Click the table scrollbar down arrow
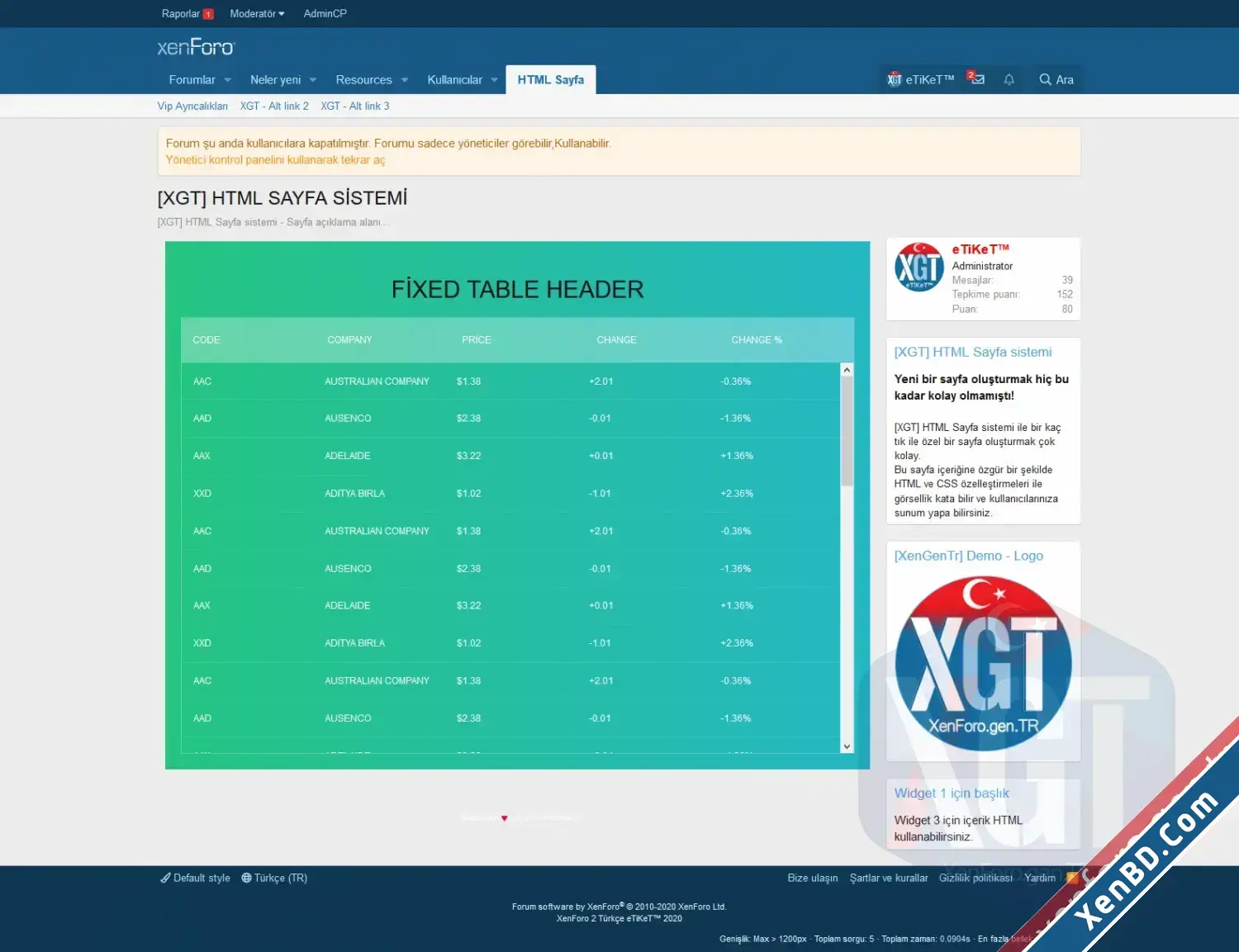The height and width of the screenshot is (952, 1239). 847,746
